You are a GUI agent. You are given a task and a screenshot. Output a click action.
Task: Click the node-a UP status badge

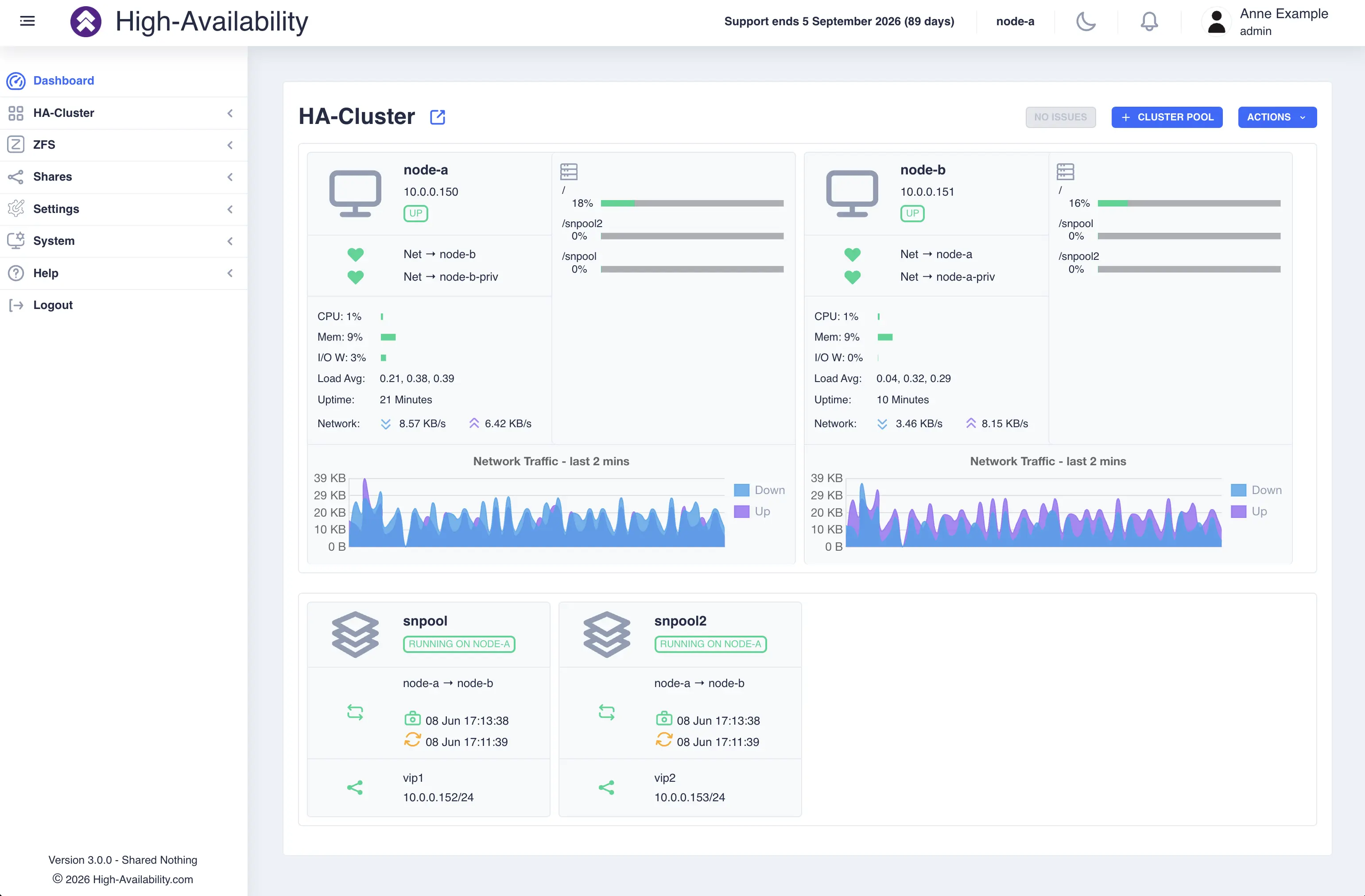(x=415, y=213)
